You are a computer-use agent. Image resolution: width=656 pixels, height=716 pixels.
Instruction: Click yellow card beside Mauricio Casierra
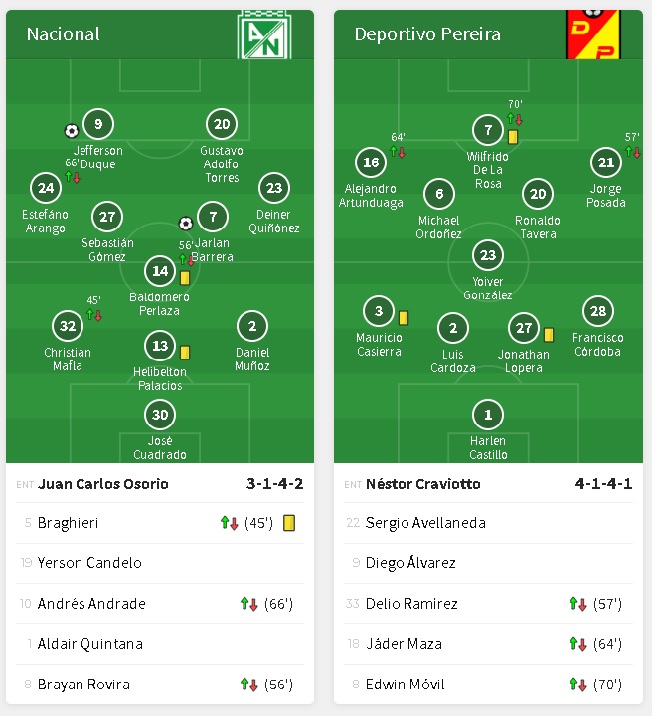(404, 317)
